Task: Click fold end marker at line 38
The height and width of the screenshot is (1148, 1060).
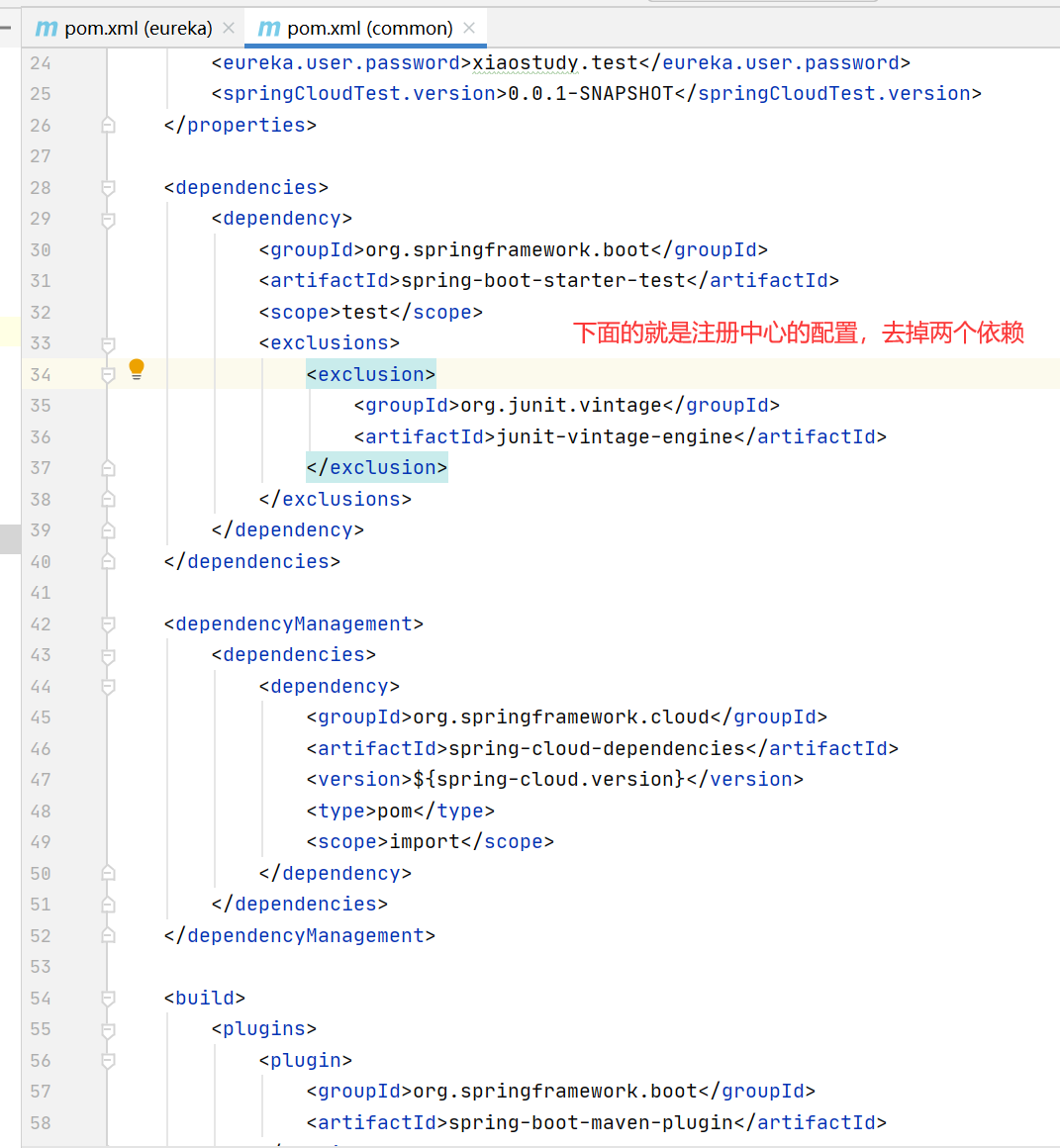Action: (x=108, y=500)
